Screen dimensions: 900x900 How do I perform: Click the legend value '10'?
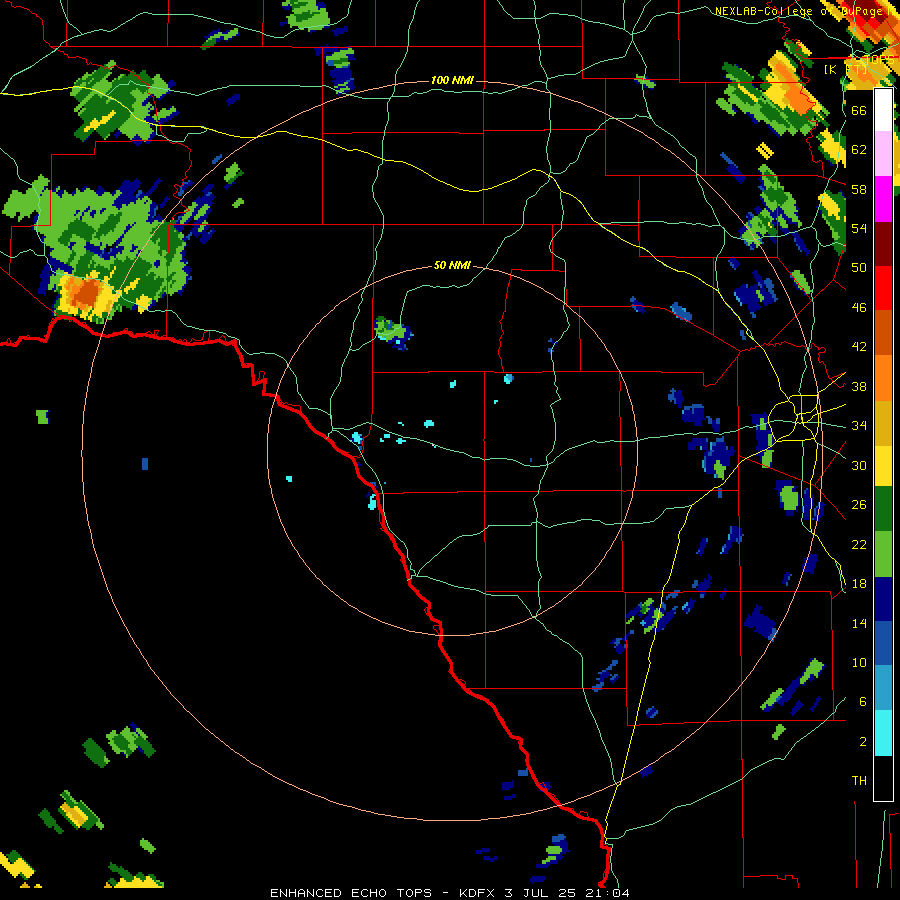(x=859, y=662)
